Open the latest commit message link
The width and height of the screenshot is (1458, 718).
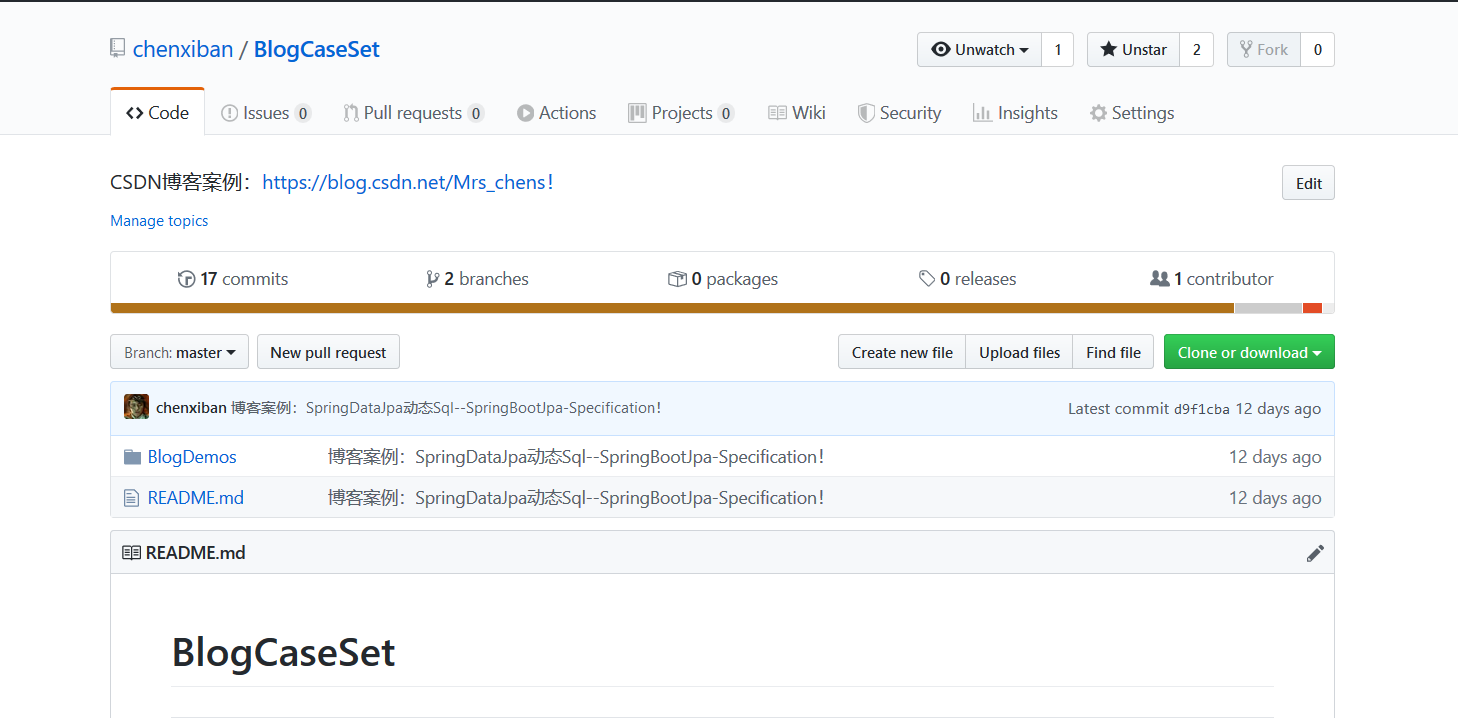(446, 408)
